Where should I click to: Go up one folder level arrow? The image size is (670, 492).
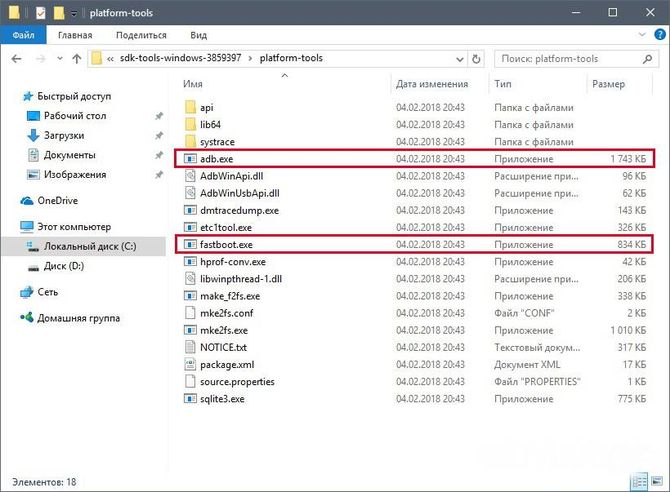pos(77,59)
